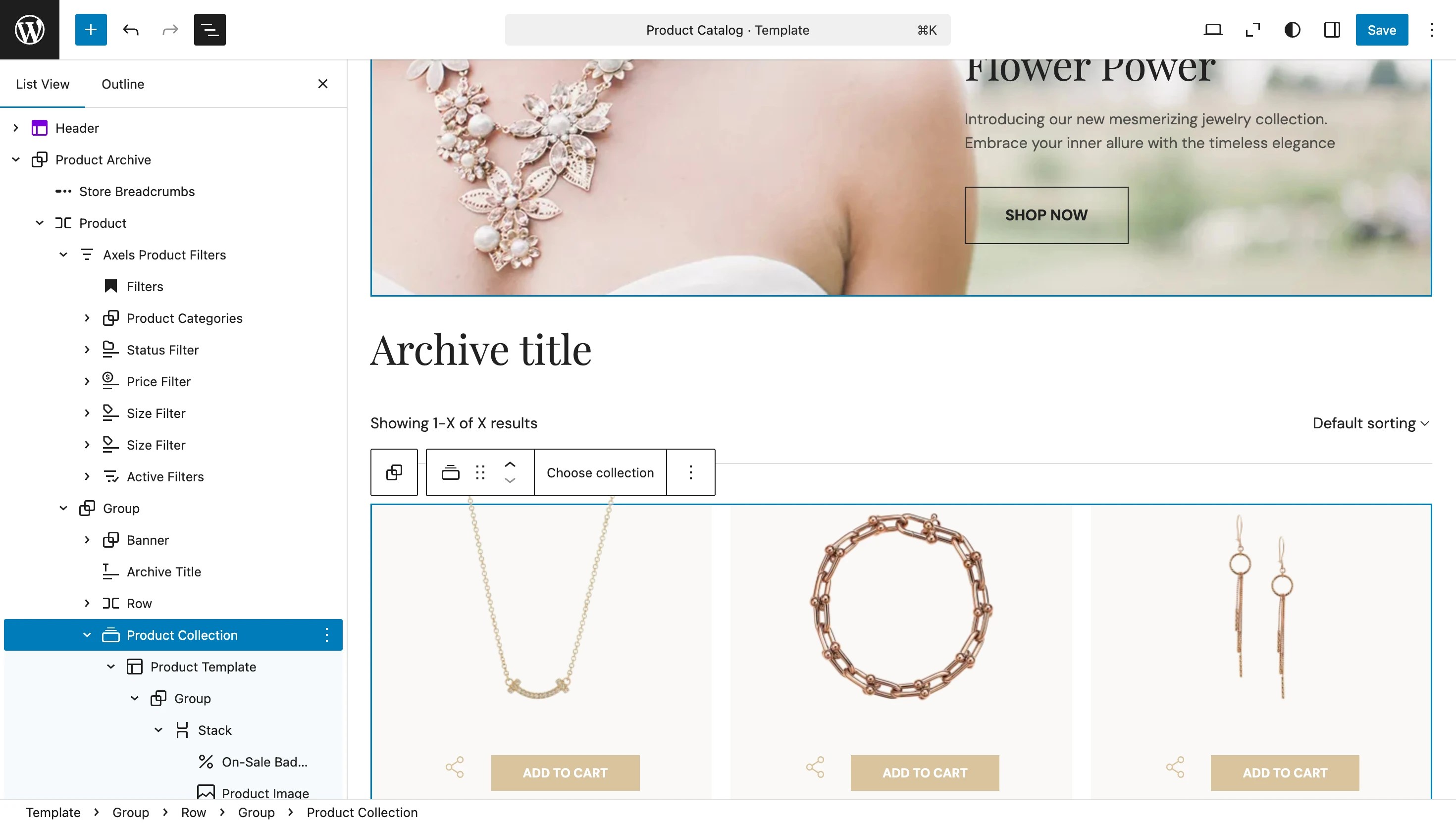Select Archive Title in list view
Viewport: 1456px width, 824px height.
(x=163, y=571)
